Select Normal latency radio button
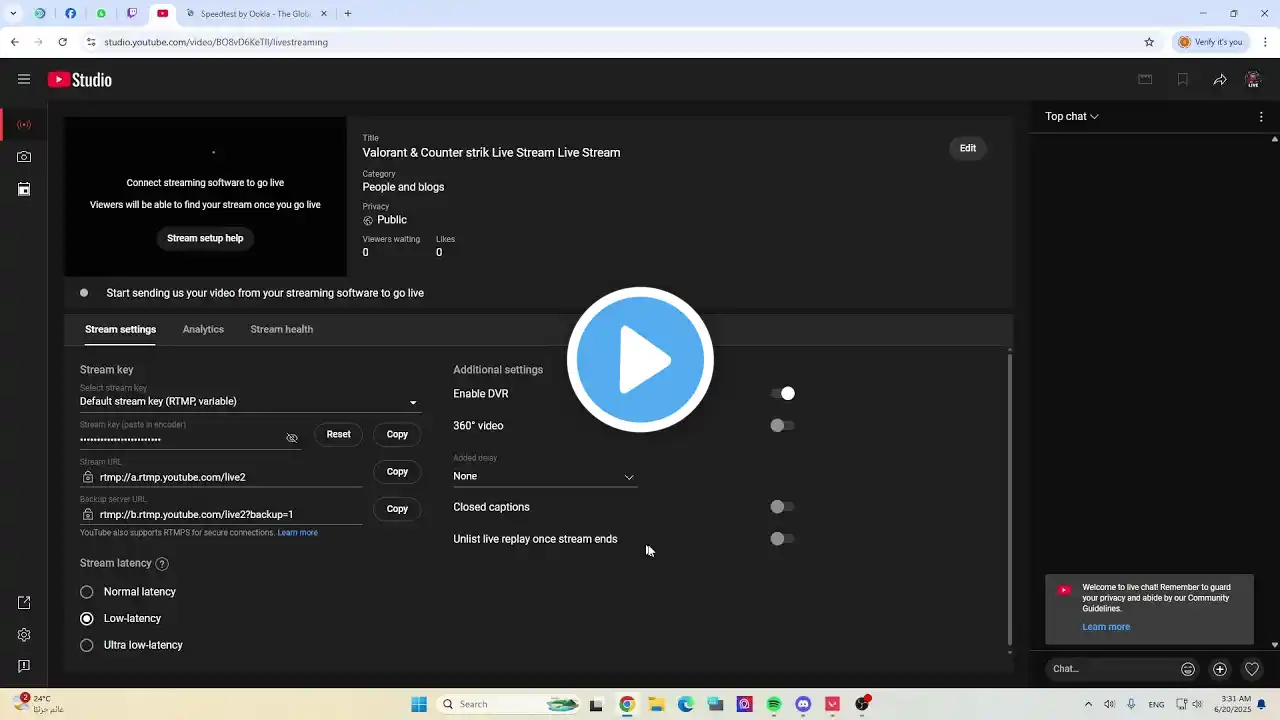Image resolution: width=1280 pixels, height=720 pixels. tap(87, 592)
